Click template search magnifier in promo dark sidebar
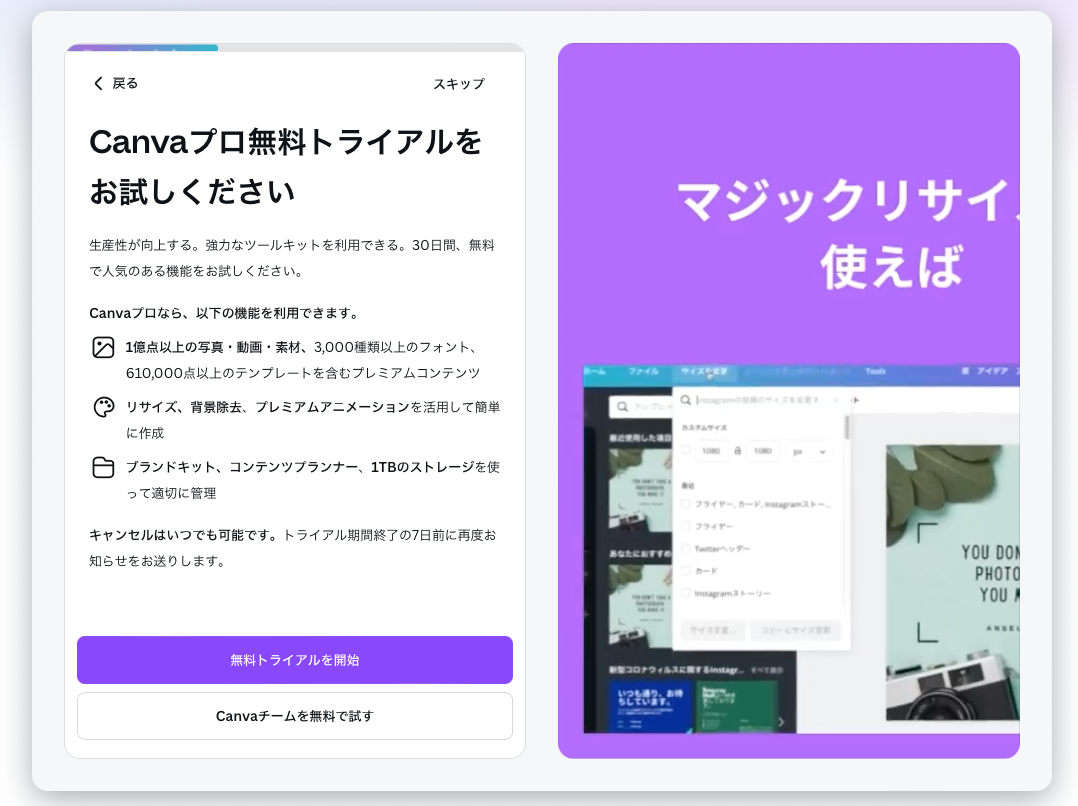The height and width of the screenshot is (806, 1078). [x=622, y=407]
